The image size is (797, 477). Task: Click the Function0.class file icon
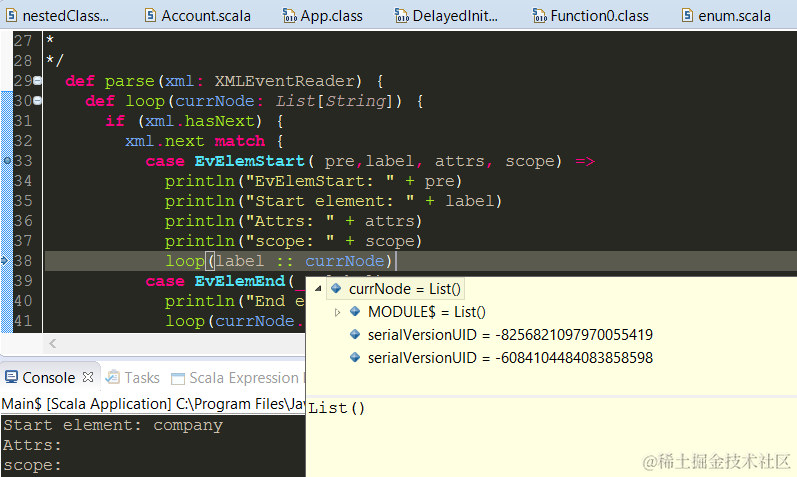(x=539, y=16)
